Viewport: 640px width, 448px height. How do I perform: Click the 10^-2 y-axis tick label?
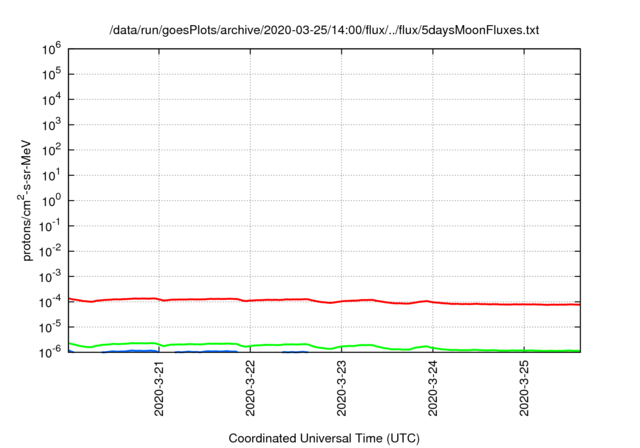(50, 251)
